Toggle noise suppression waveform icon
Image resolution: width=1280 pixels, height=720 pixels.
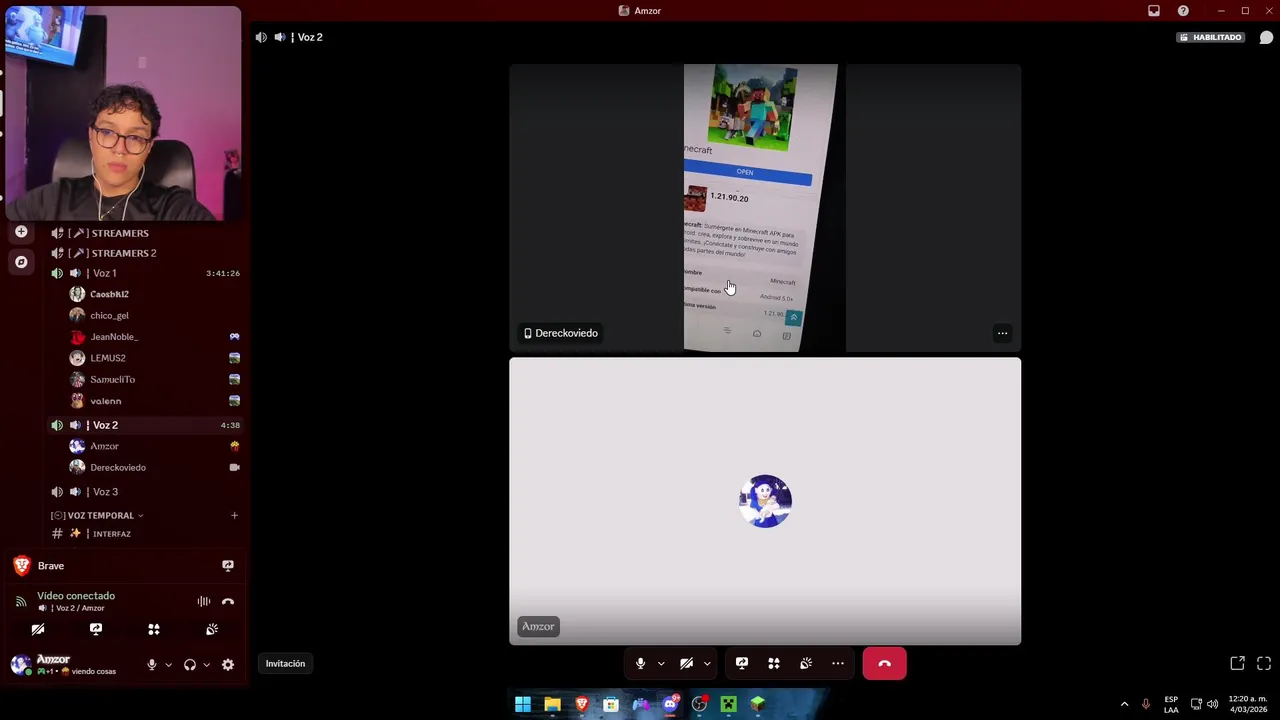click(x=204, y=601)
